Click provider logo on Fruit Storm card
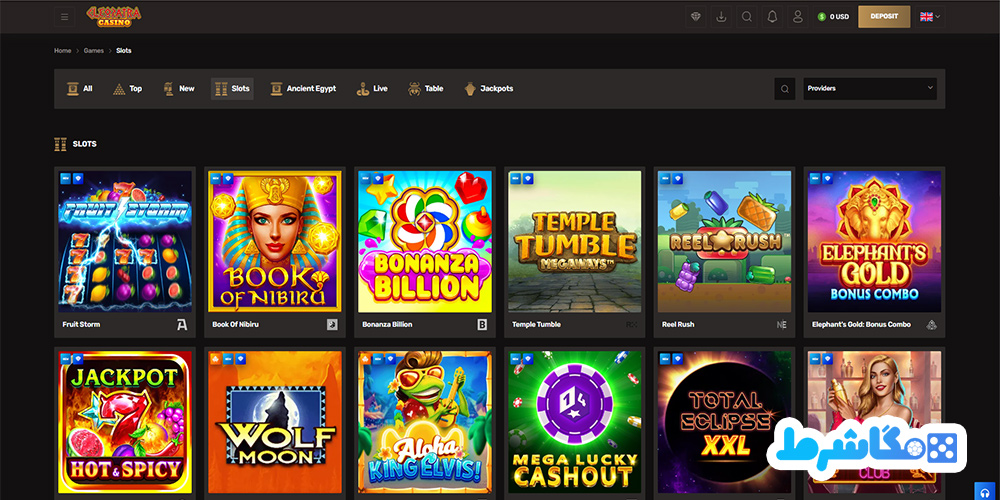The width and height of the screenshot is (1000, 500). [182, 325]
